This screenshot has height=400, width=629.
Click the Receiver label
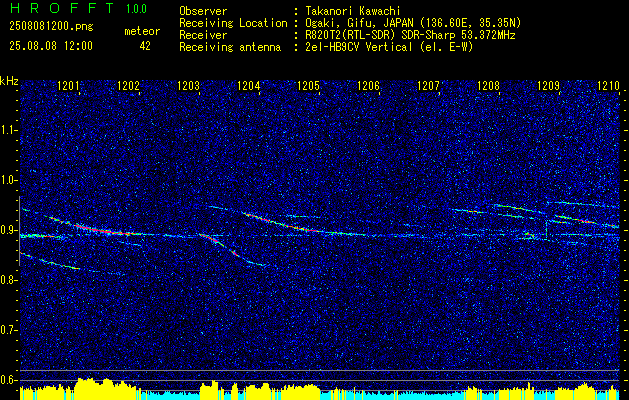click(203, 35)
